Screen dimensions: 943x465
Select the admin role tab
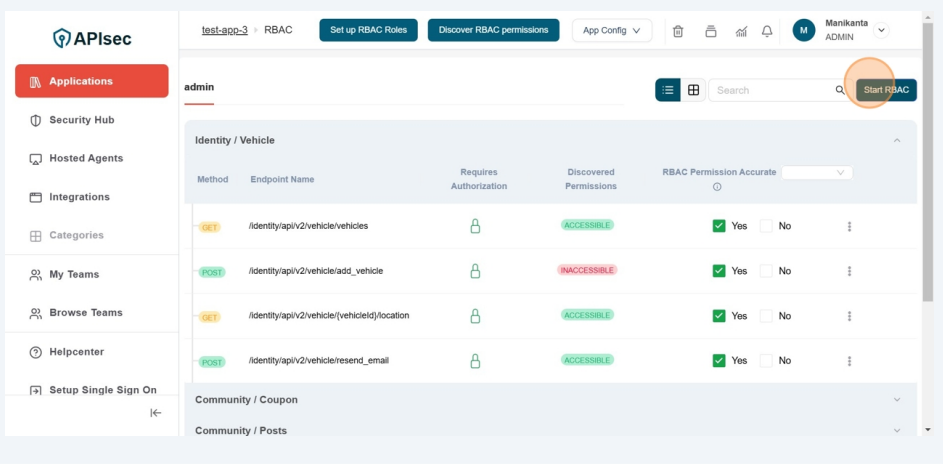click(199, 87)
